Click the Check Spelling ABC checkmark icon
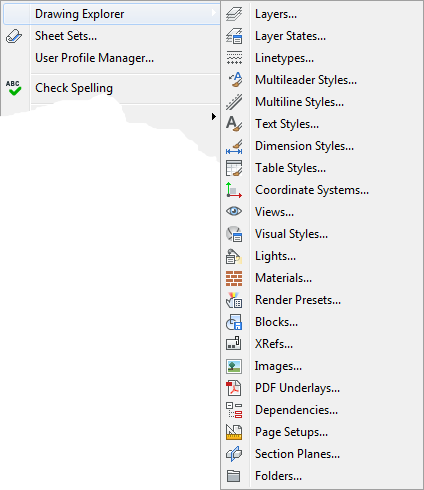This screenshot has width=424, height=490. click(x=13, y=88)
